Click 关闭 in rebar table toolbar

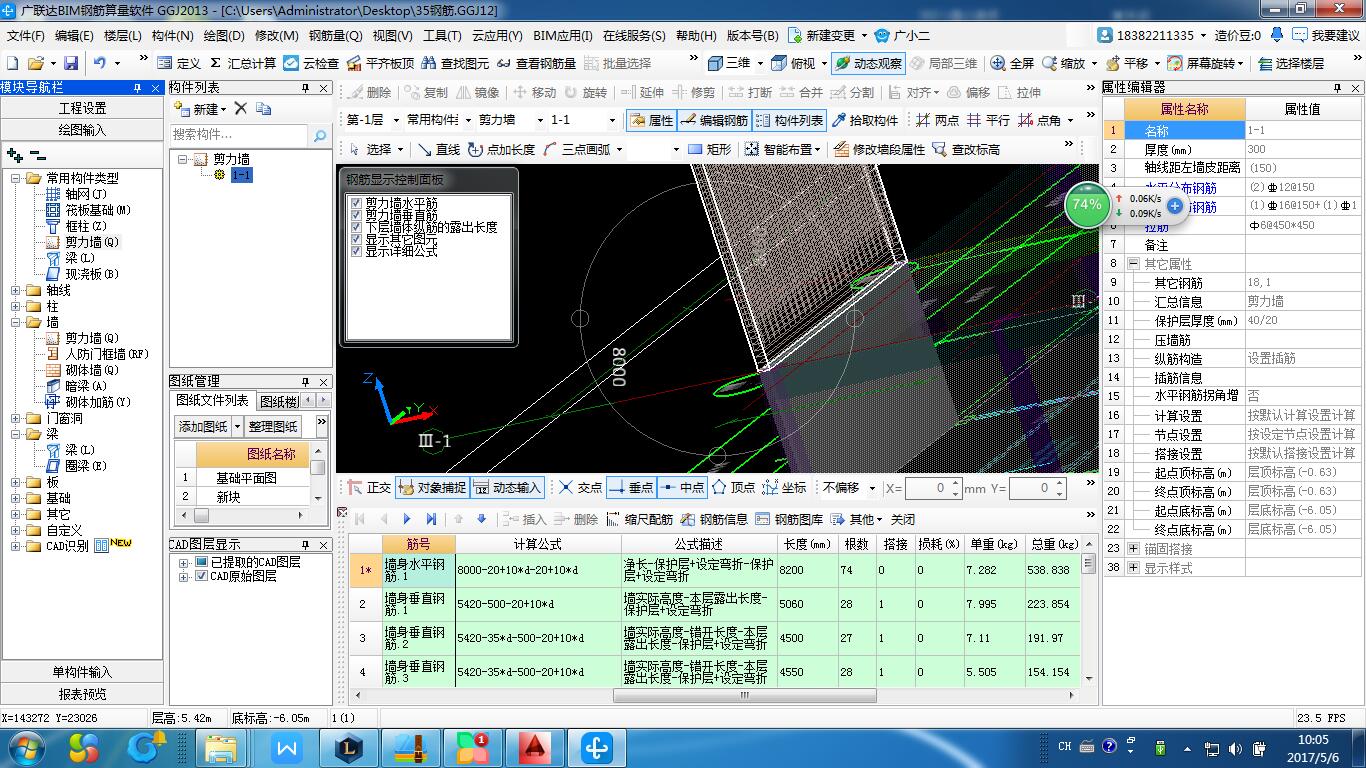pyautogui.click(x=903, y=519)
